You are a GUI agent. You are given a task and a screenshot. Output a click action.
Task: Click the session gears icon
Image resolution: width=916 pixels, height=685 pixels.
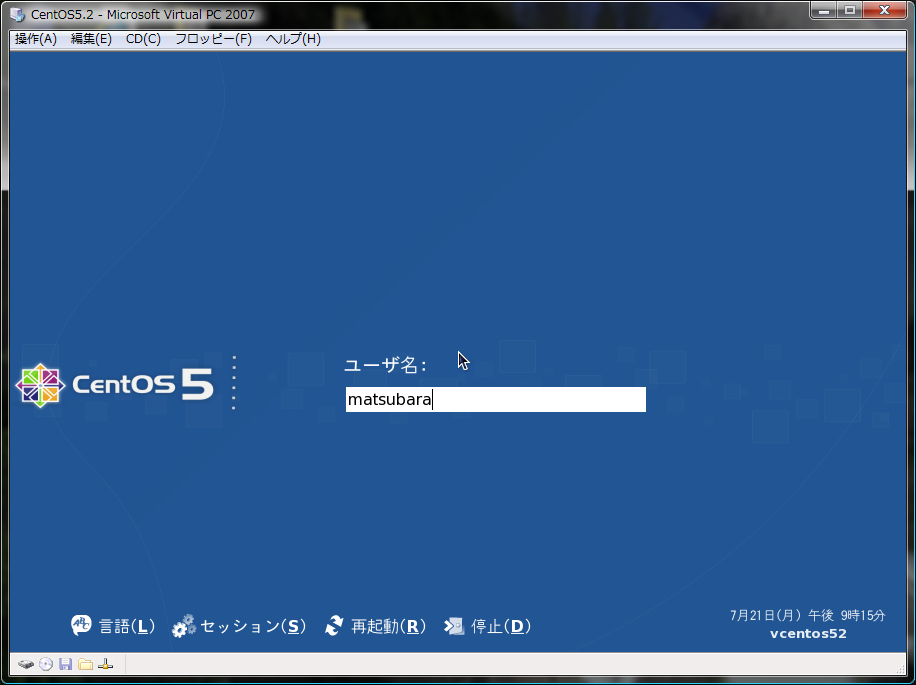coord(184,626)
